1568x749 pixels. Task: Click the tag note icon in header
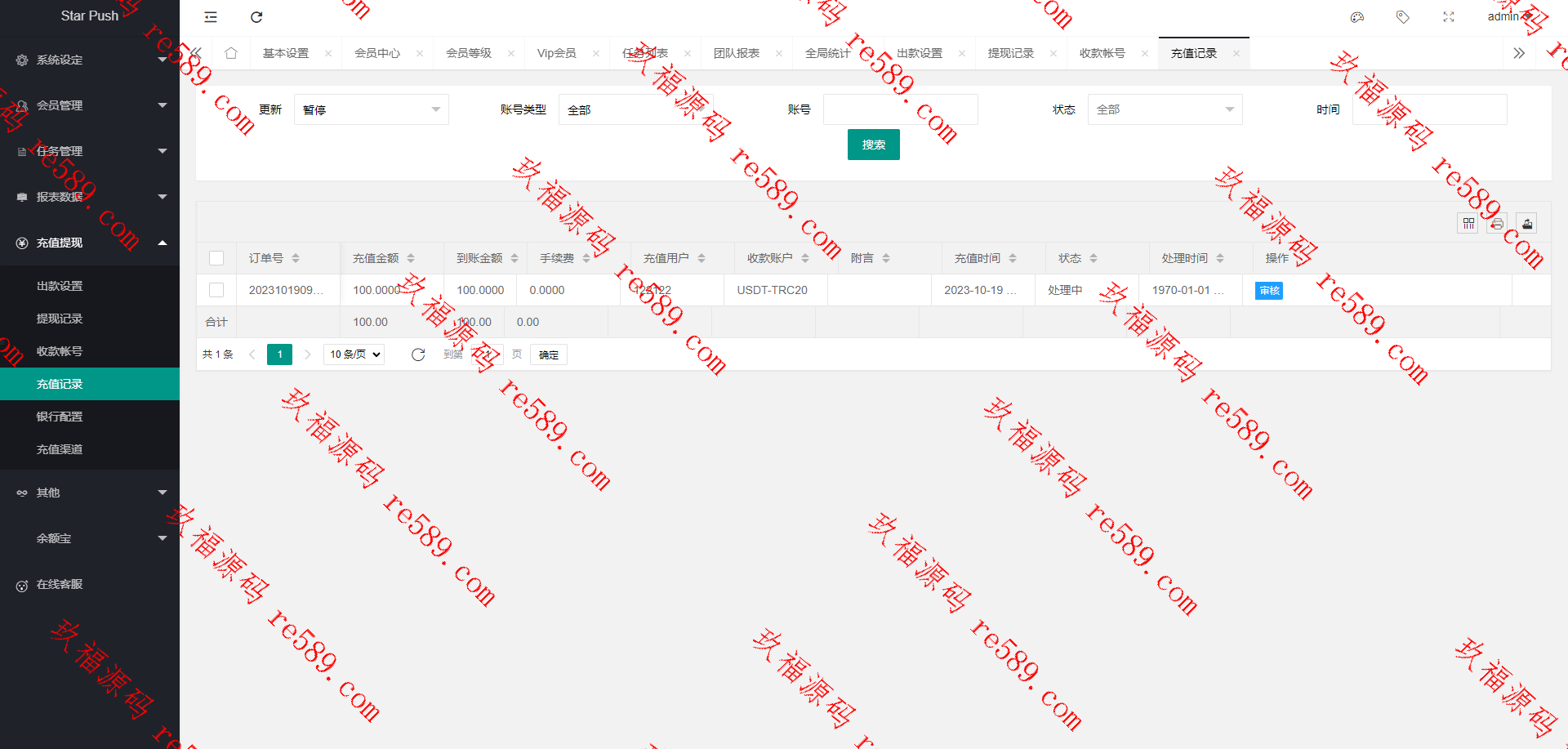coord(1403,17)
